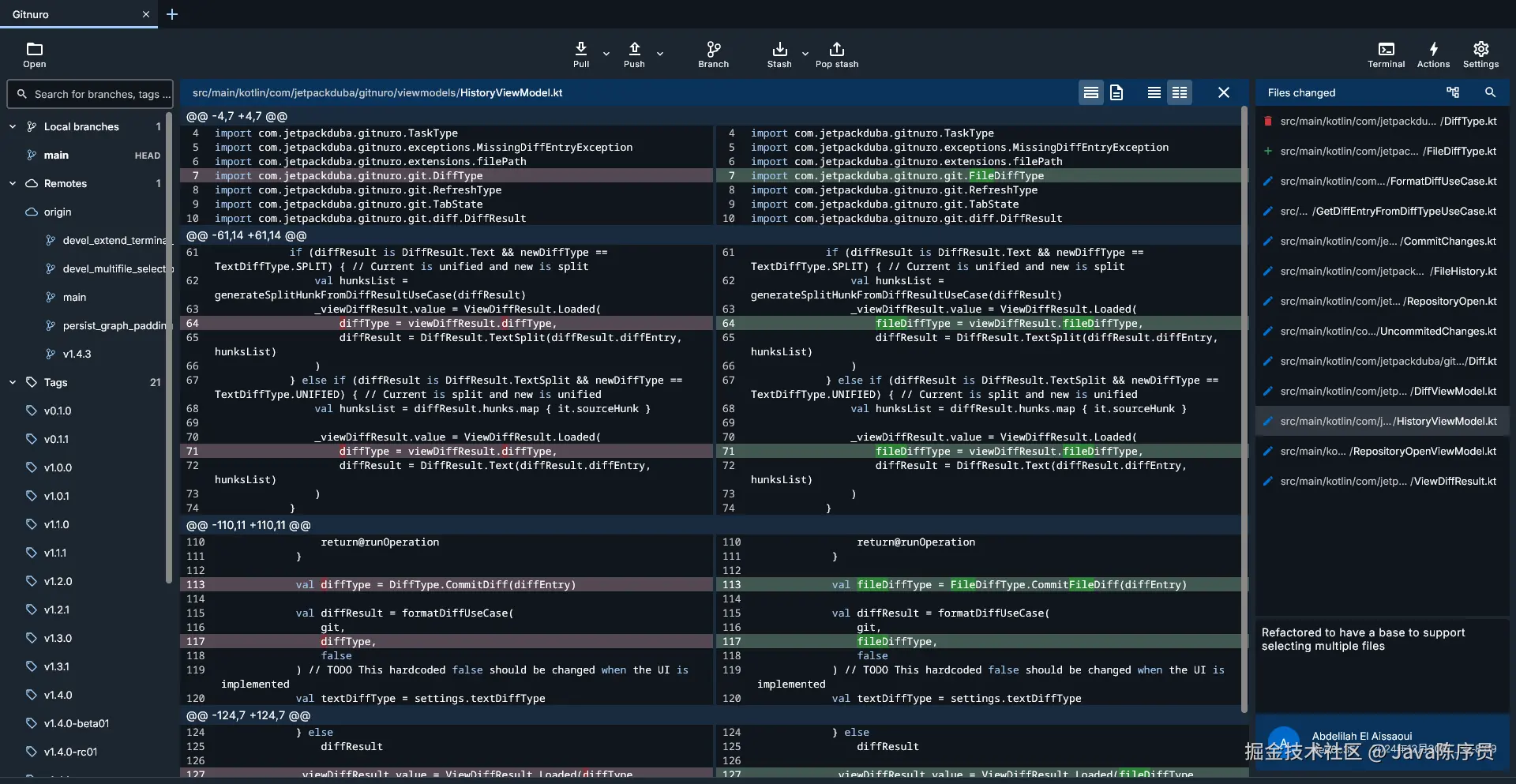This screenshot has width=1516, height=784.
Task: Switch diff to hunk view mode
Action: pos(1091,92)
